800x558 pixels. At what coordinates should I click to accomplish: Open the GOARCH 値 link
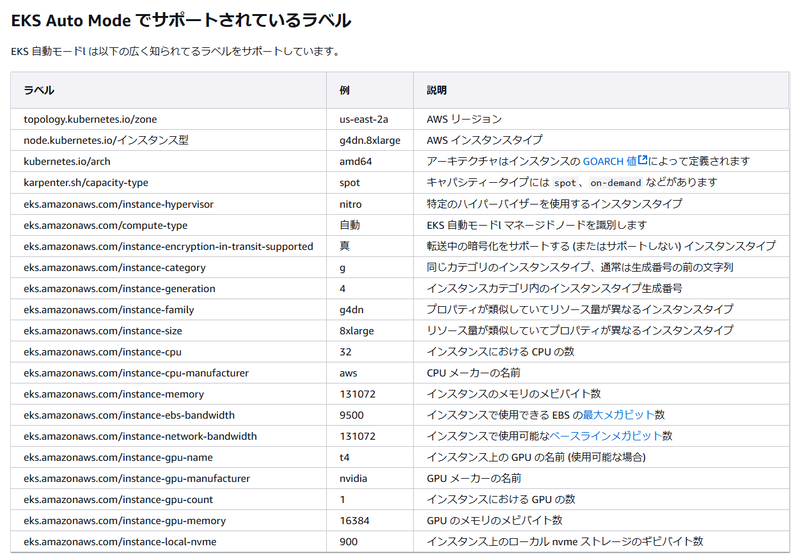(609, 161)
